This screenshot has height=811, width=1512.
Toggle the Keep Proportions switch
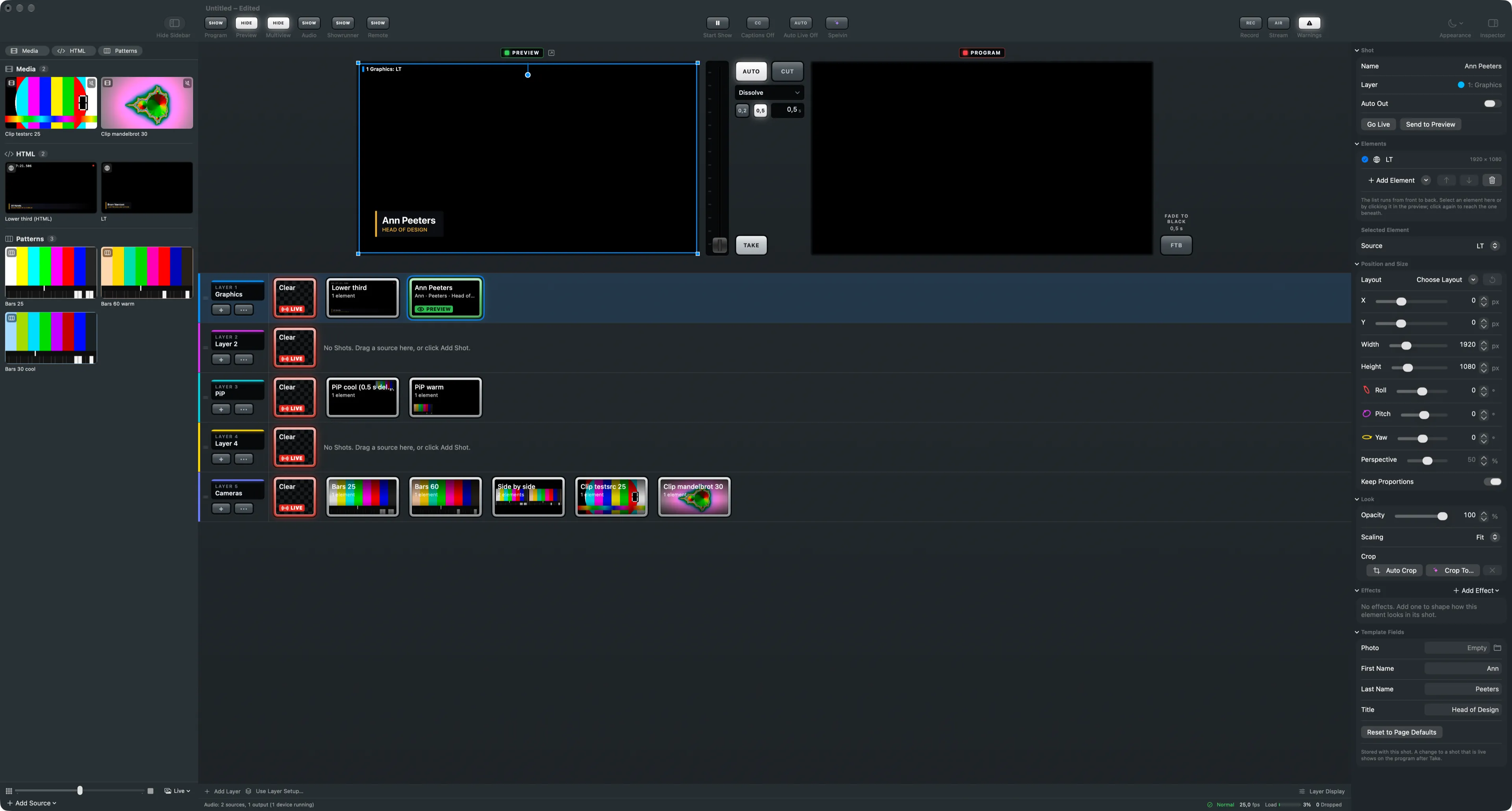coord(1492,482)
